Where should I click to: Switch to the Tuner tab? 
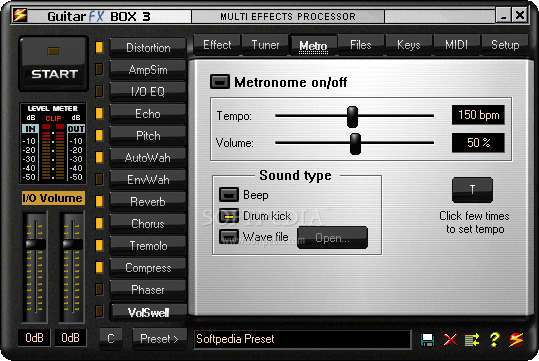point(265,45)
